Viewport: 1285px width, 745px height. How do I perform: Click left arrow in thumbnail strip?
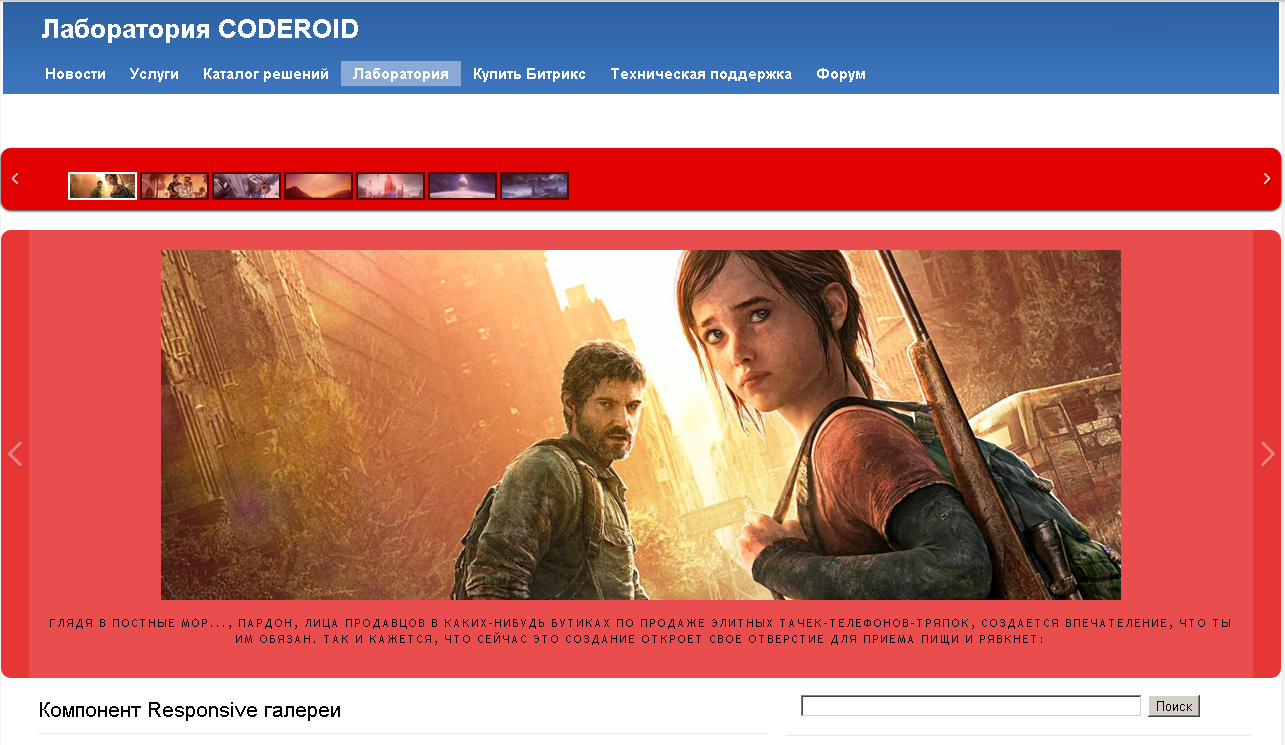(15, 179)
